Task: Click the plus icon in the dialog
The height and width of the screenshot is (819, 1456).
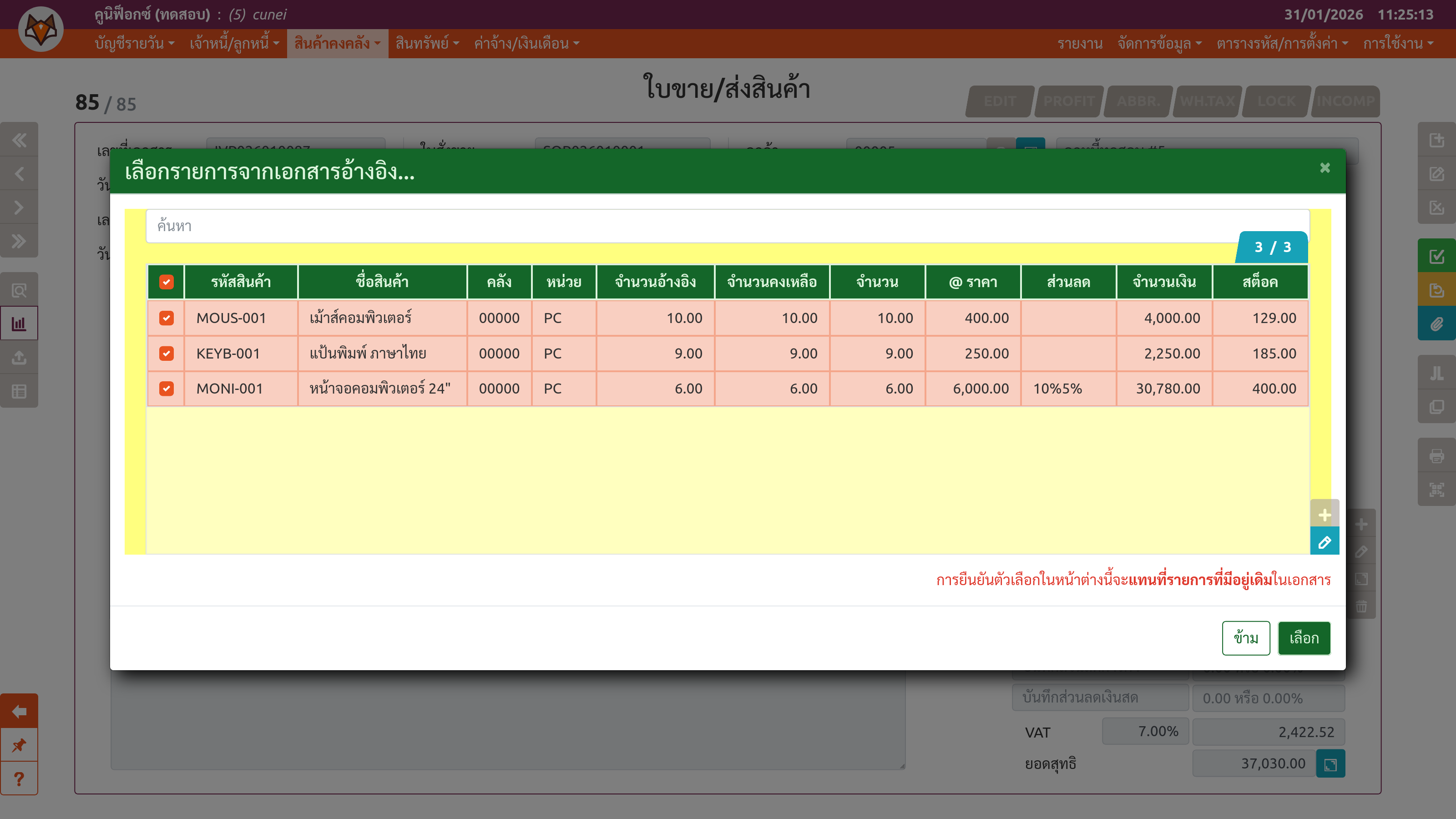Action: pos(1324,515)
